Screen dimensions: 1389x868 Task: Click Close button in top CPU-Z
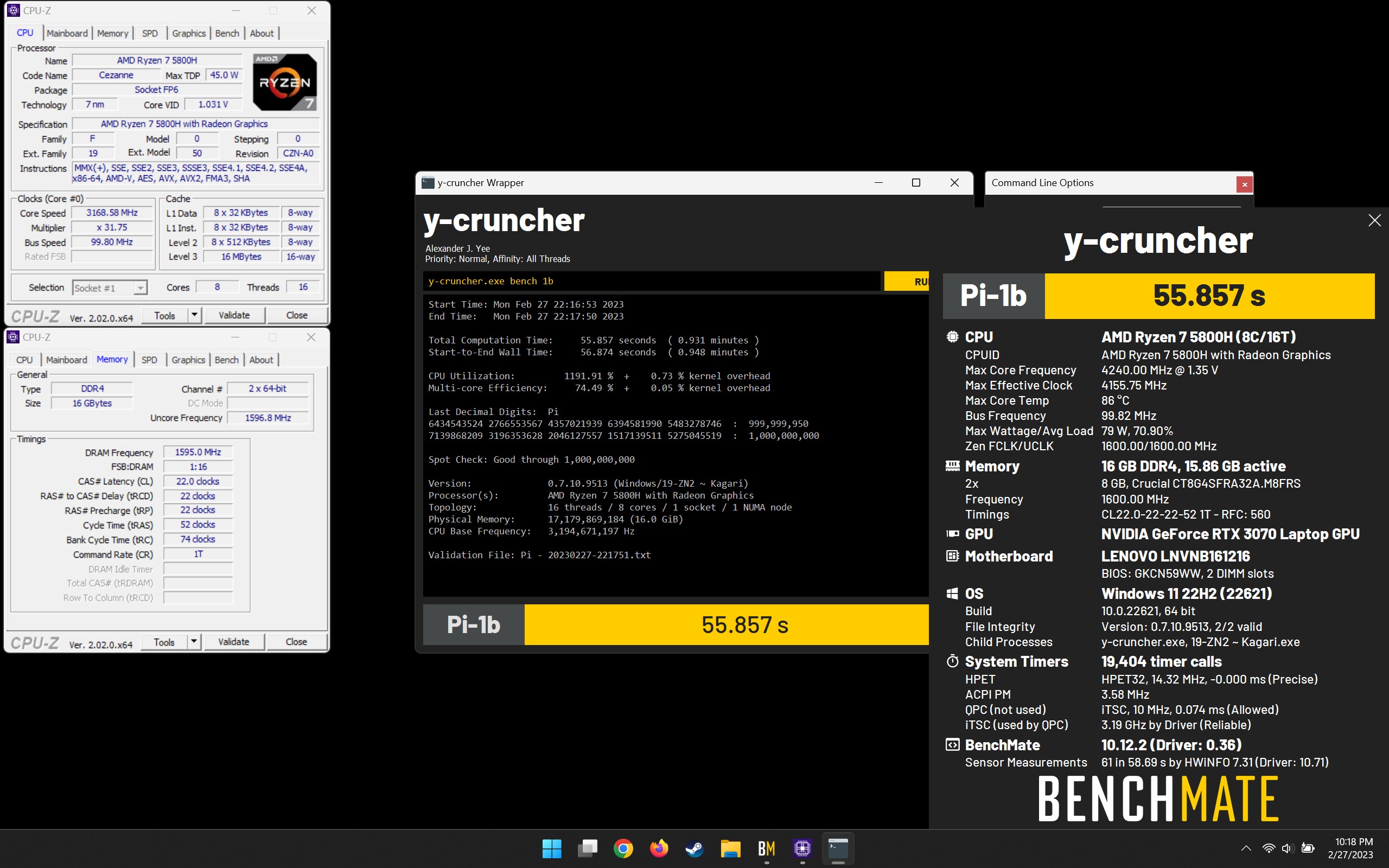[x=297, y=315]
